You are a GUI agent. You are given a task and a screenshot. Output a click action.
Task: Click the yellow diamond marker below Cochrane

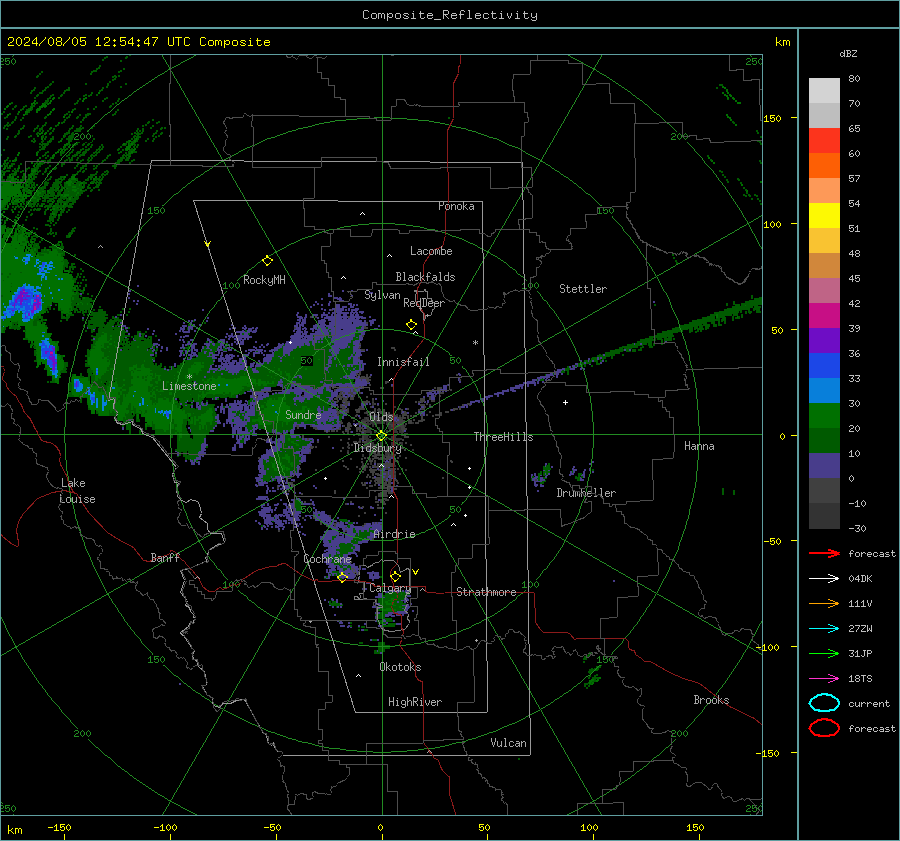coord(342,577)
